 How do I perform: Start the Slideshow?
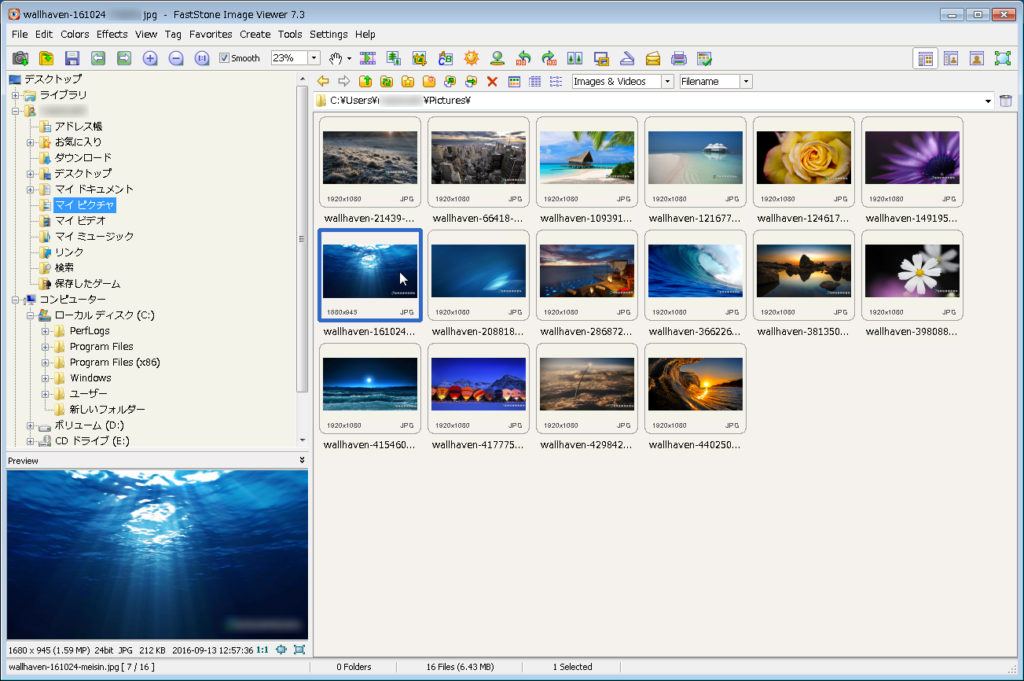368,59
